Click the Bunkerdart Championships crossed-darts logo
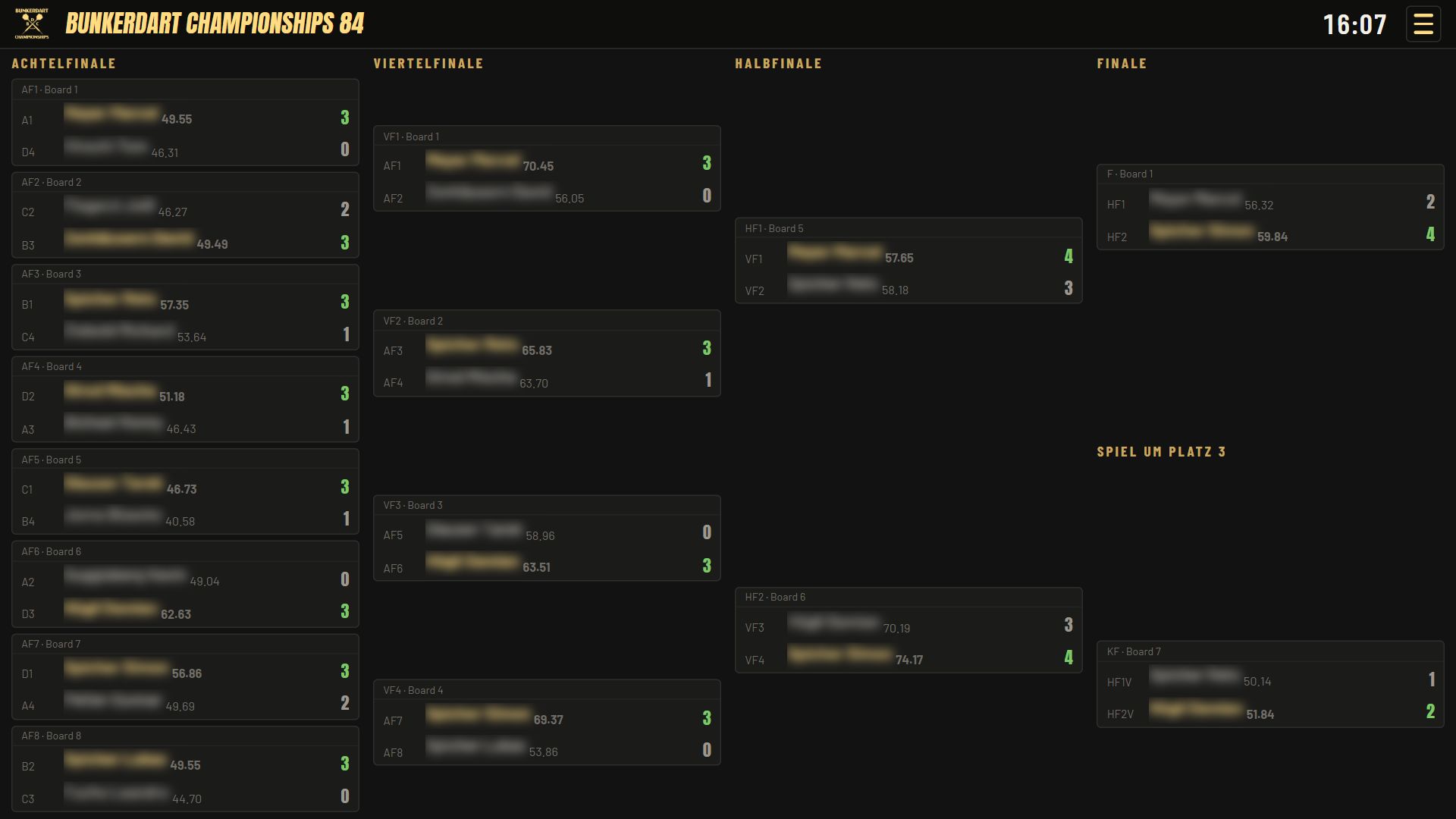This screenshot has height=819, width=1456. click(32, 24)
